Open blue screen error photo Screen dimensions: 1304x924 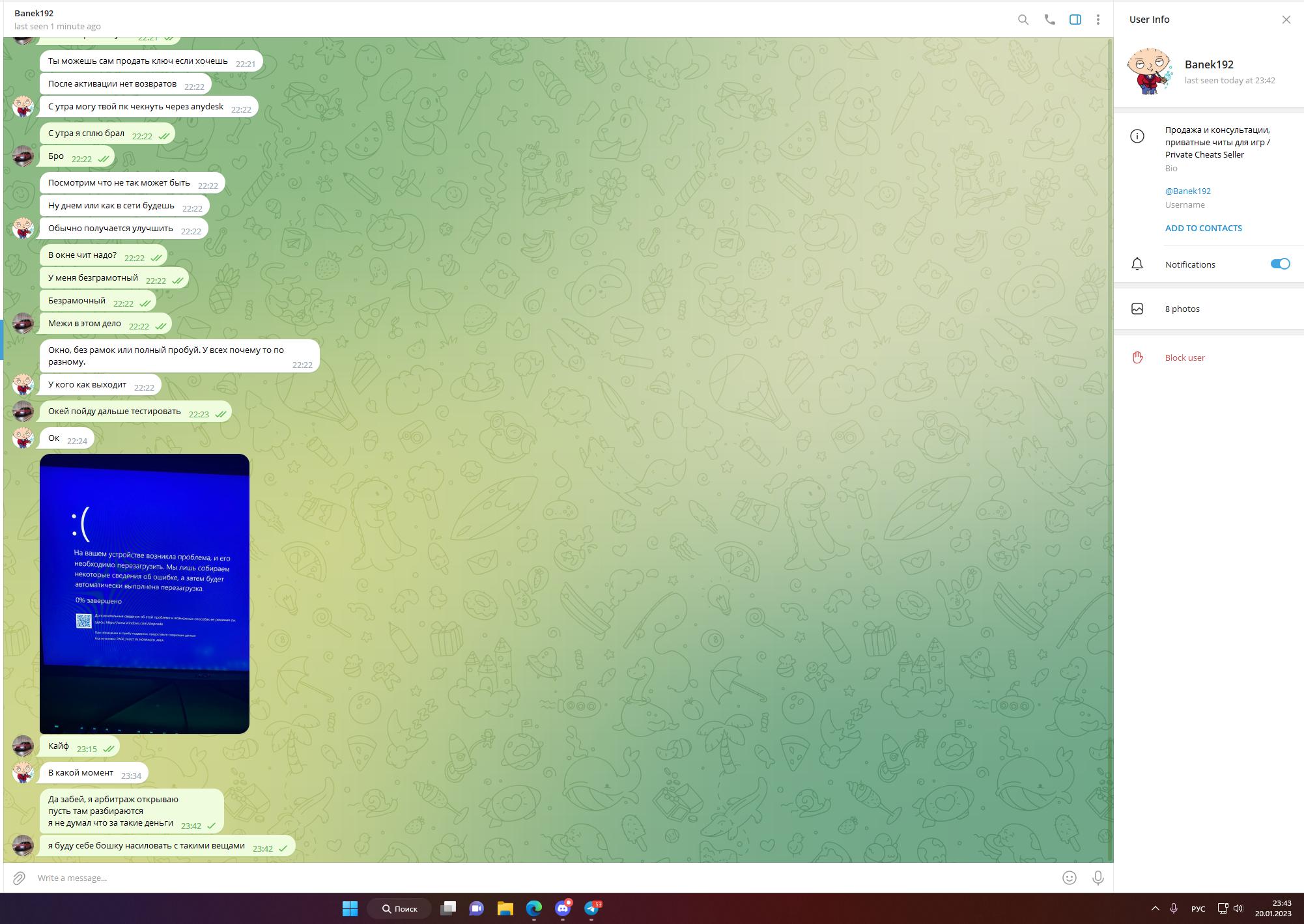point(145,593)
